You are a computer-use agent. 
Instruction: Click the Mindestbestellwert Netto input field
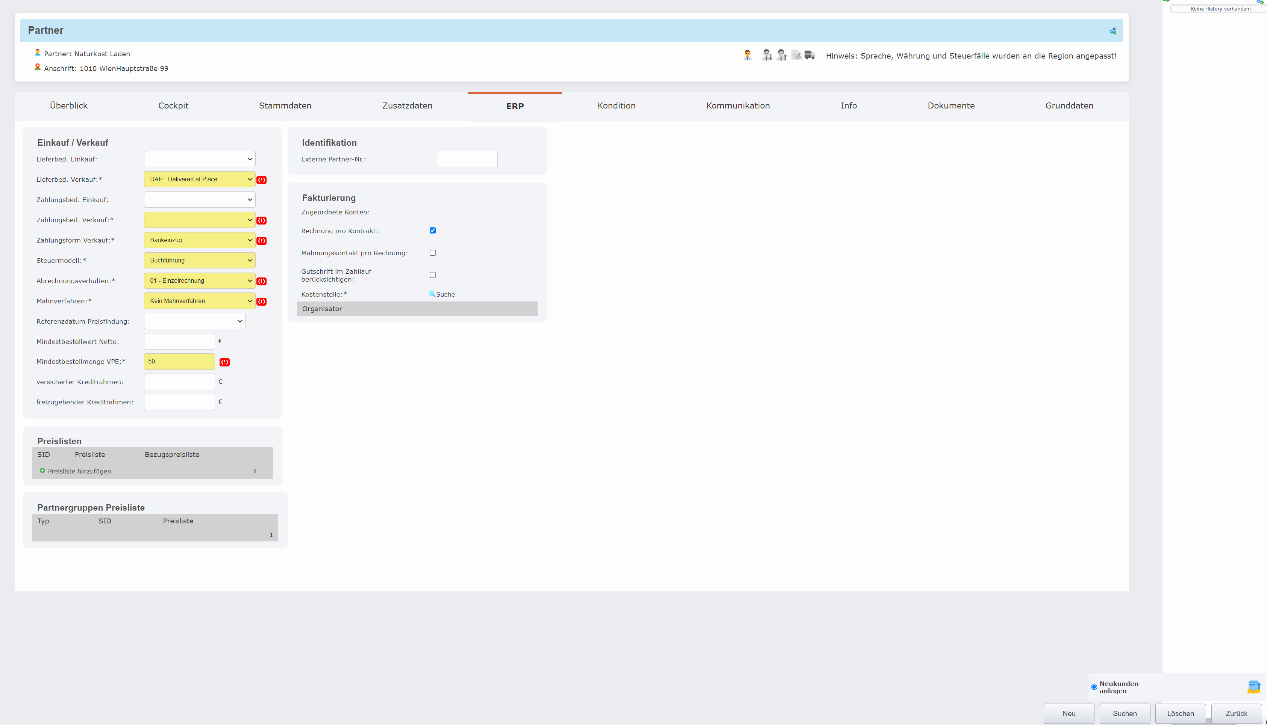(179, 342)
